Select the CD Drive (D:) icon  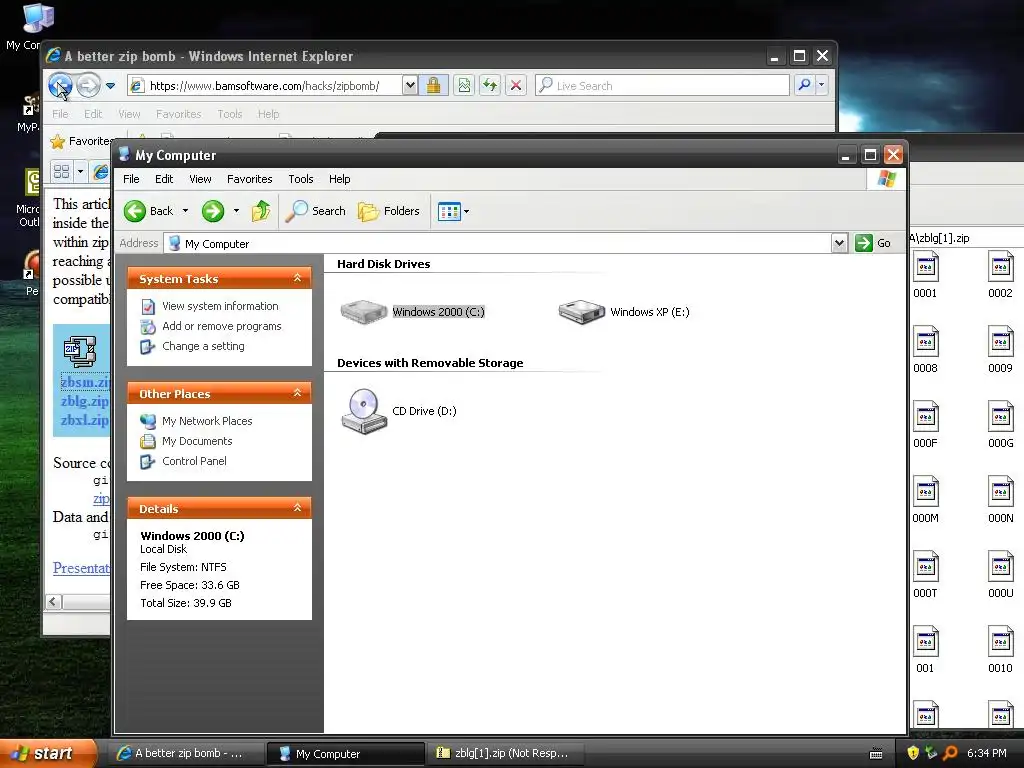coord(364,411)
